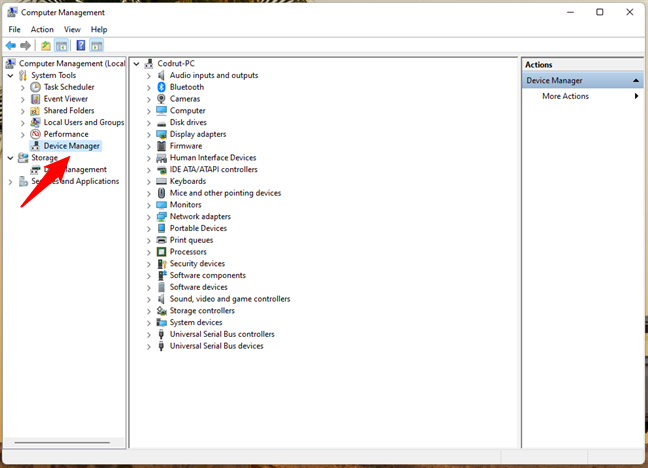Click the Security devices key icon
Viewport: 648px width, 468px height.
click(162, 264)
